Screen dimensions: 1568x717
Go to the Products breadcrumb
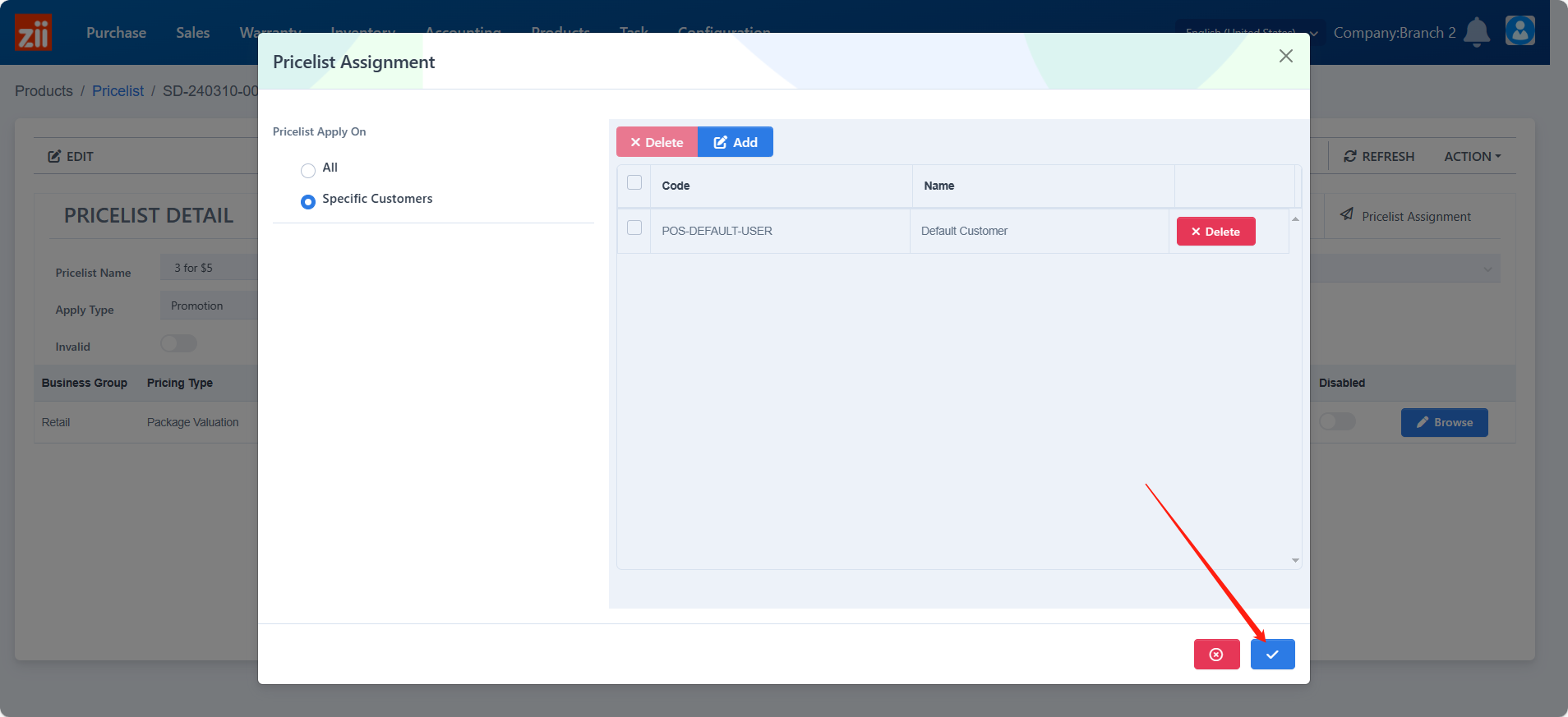point(44,91)
